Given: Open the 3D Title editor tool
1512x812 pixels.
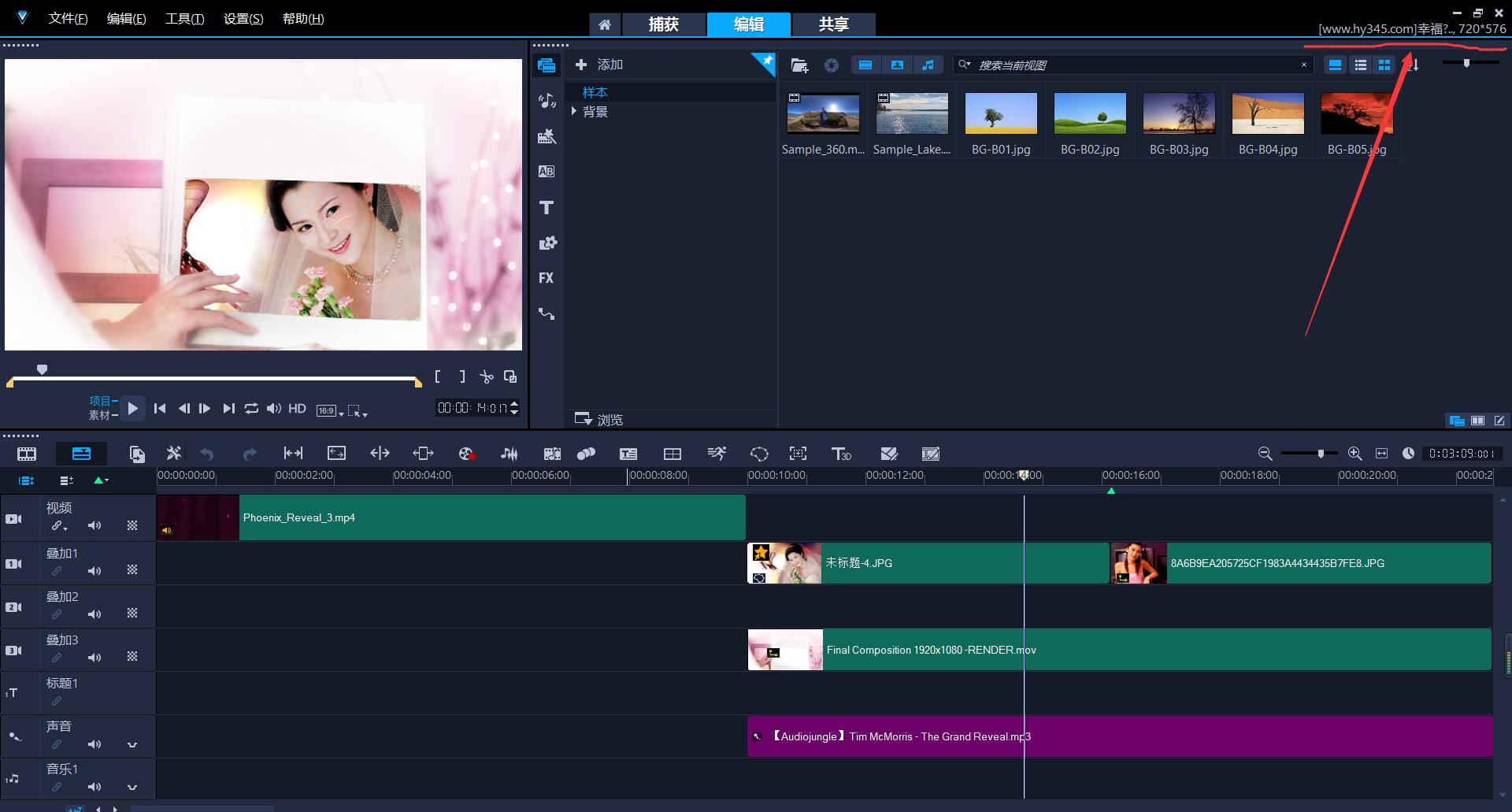Looking at the screenshot, I should pyautogui.click(x=841, y=454).
